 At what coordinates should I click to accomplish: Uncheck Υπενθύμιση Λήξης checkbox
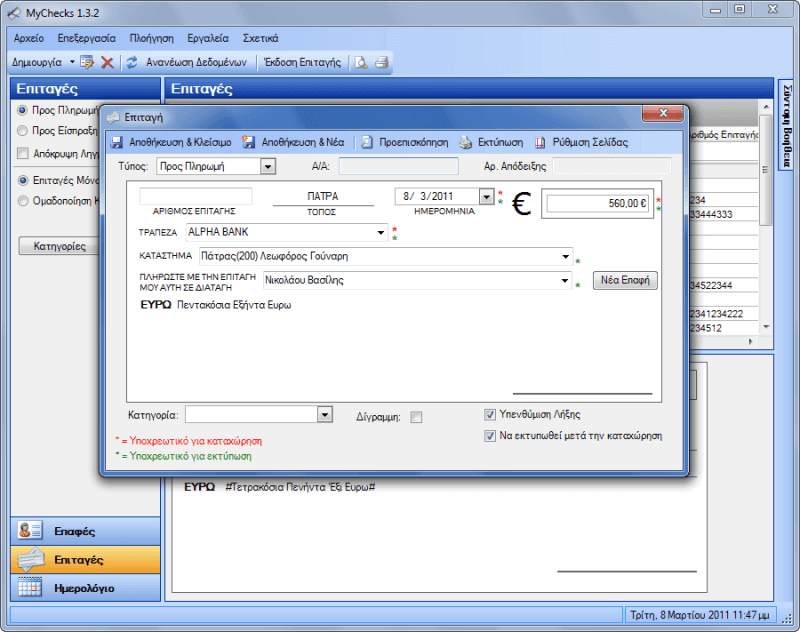point(490,415)
